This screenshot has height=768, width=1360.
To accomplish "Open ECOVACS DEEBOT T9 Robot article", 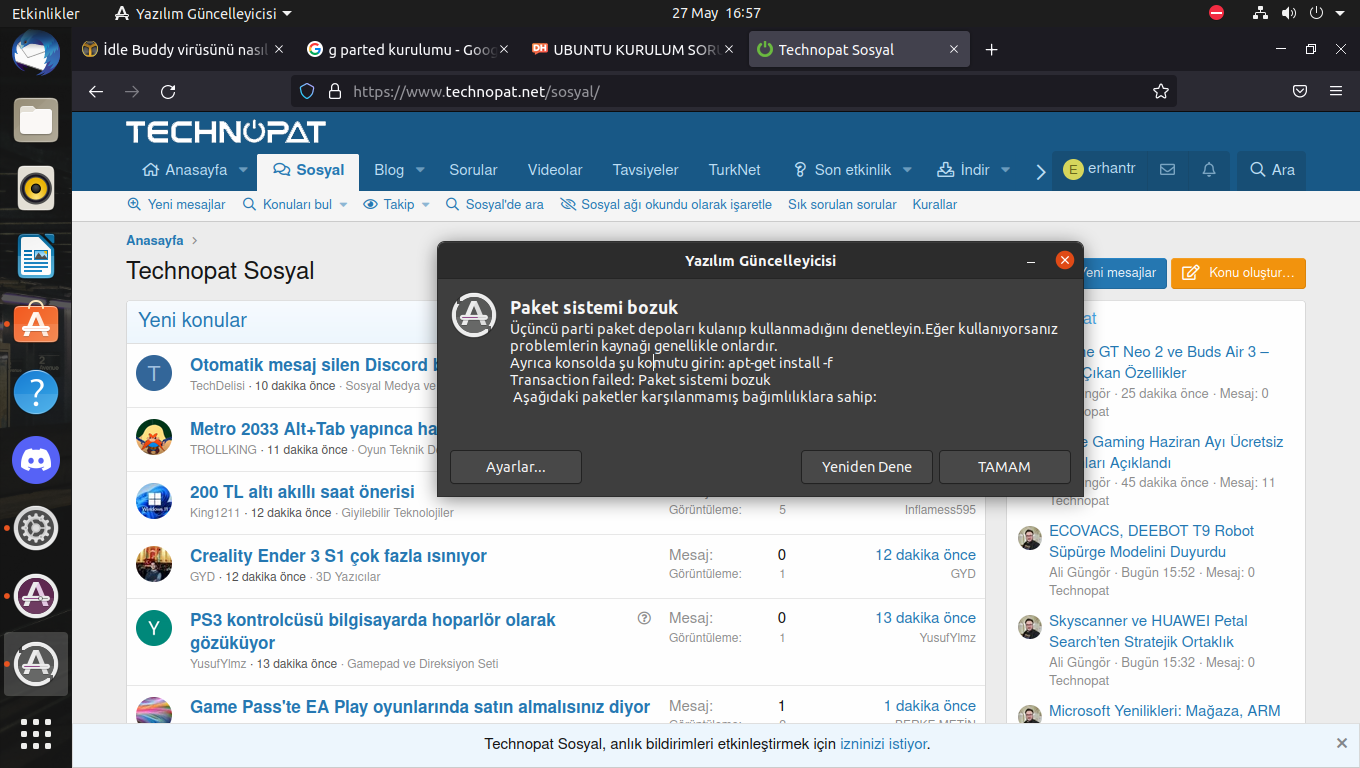I will point(1151,541).
